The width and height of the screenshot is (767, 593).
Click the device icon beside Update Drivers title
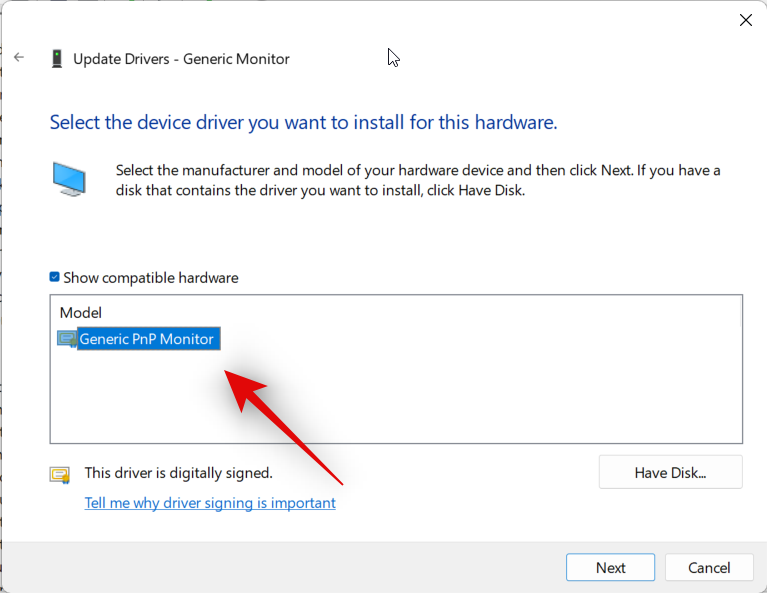[x=57, y=59]
